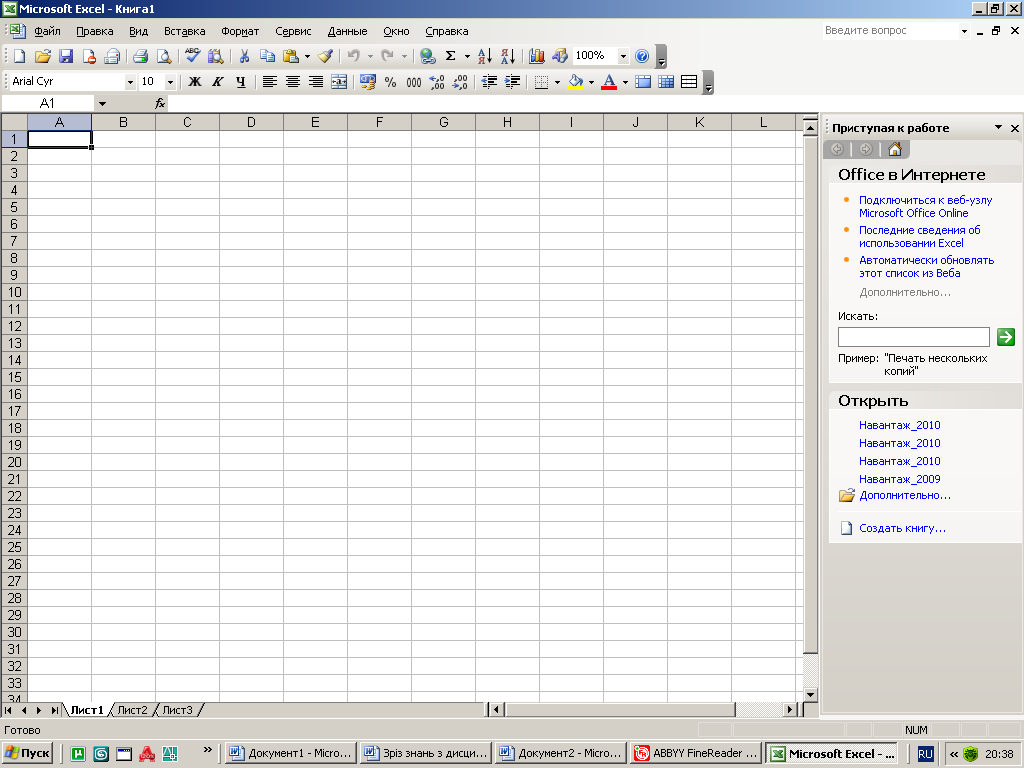Image resolution: width=1024 pixels, height=768 pixels.
Task: Align text left in the cell
Action: click(x=269, y=82)
